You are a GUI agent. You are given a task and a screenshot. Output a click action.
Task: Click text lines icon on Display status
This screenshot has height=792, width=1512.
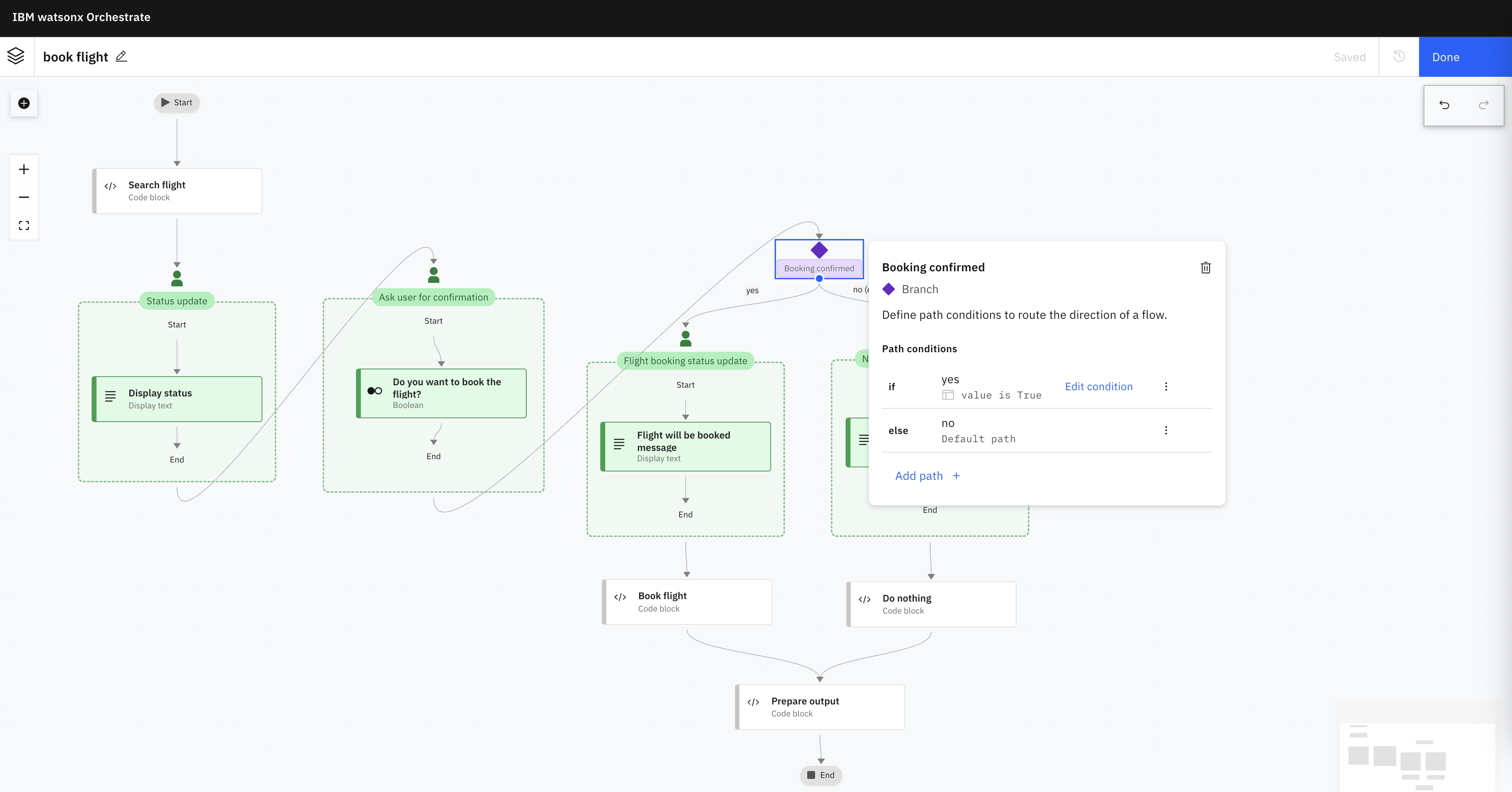[x=110, y=396]
